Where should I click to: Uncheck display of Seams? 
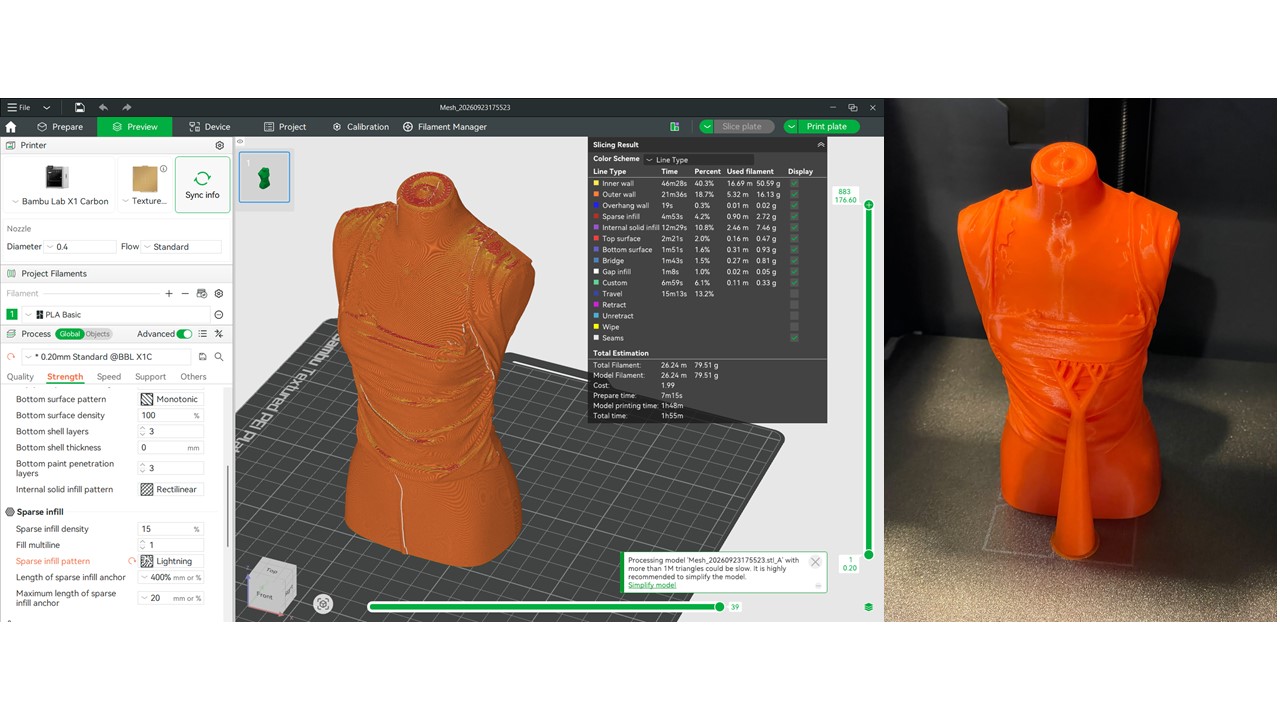tap(795, 338)
